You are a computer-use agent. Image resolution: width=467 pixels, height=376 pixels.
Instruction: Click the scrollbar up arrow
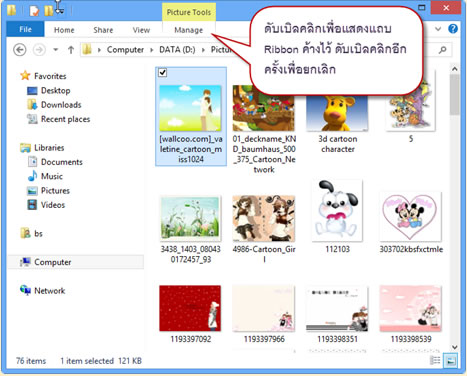coord(454,69)
